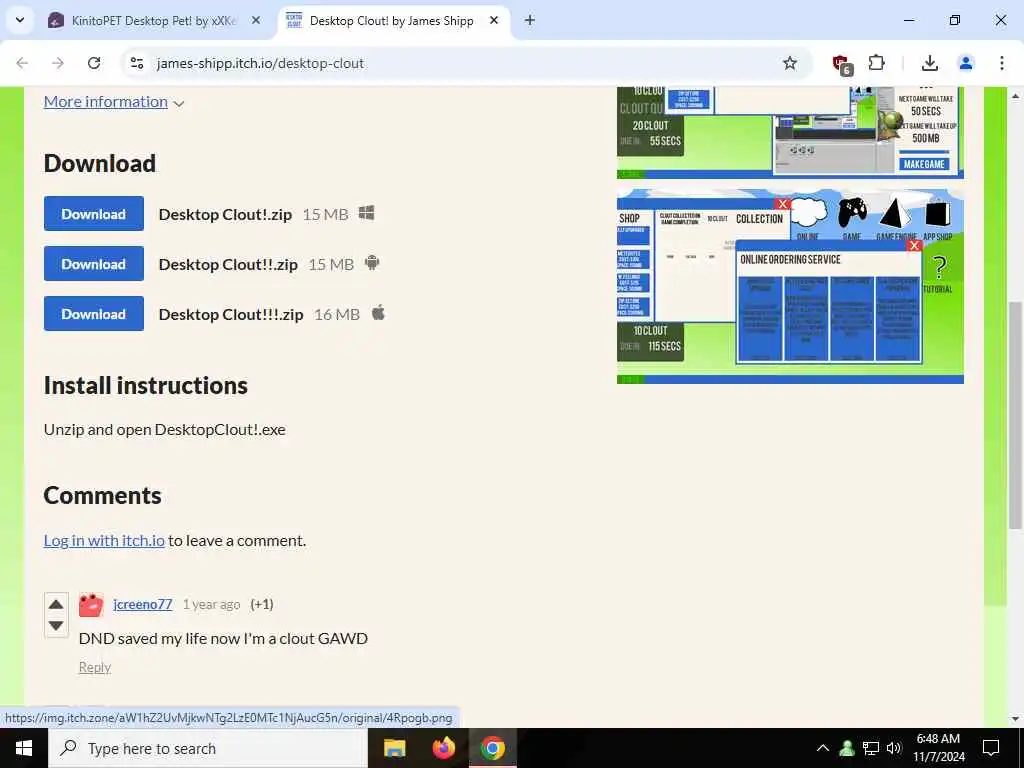1024x768 pixels.
Task: Click the Android platform icon
Action: tap(372, 263)
